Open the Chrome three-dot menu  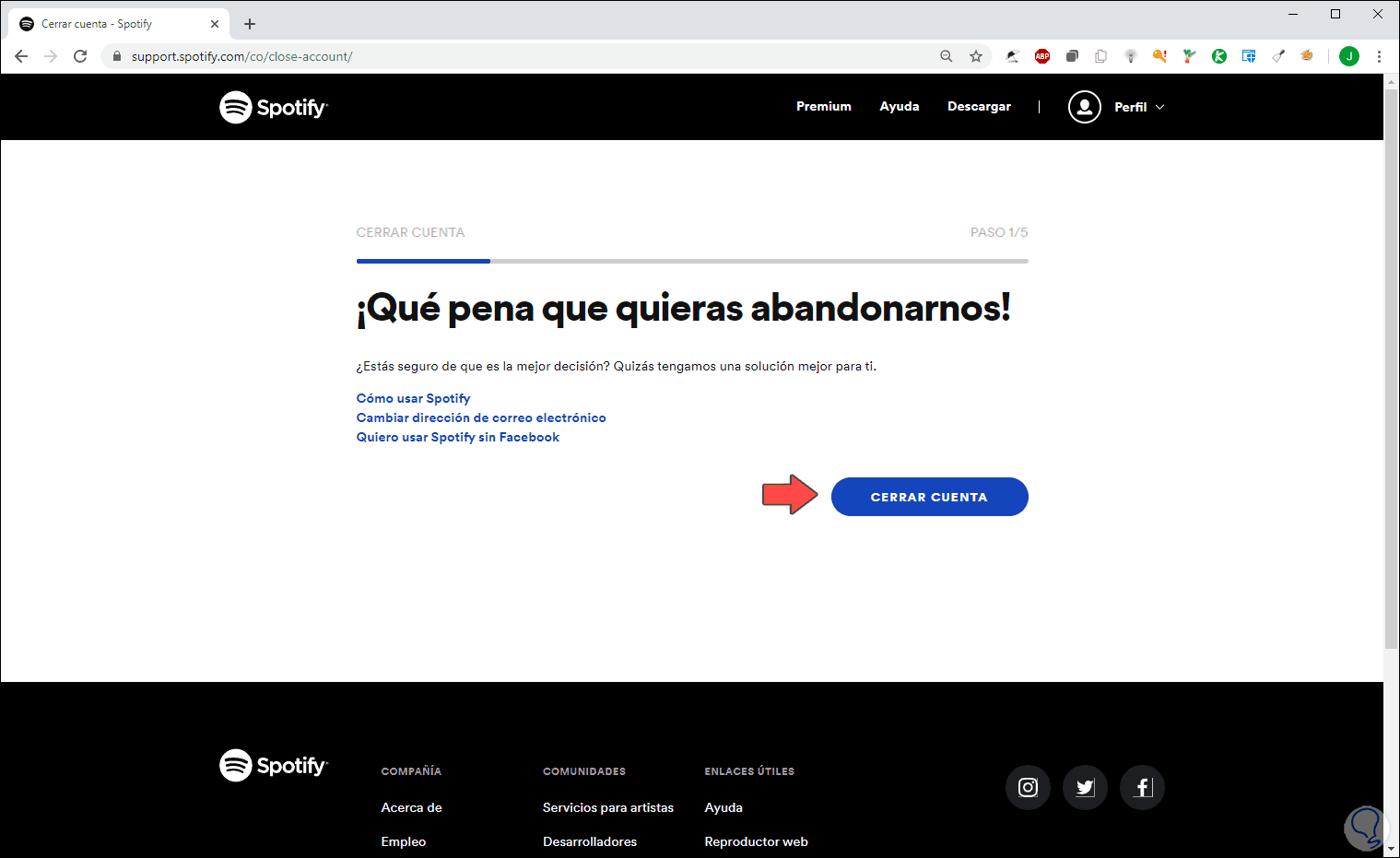coord(1379,56)
